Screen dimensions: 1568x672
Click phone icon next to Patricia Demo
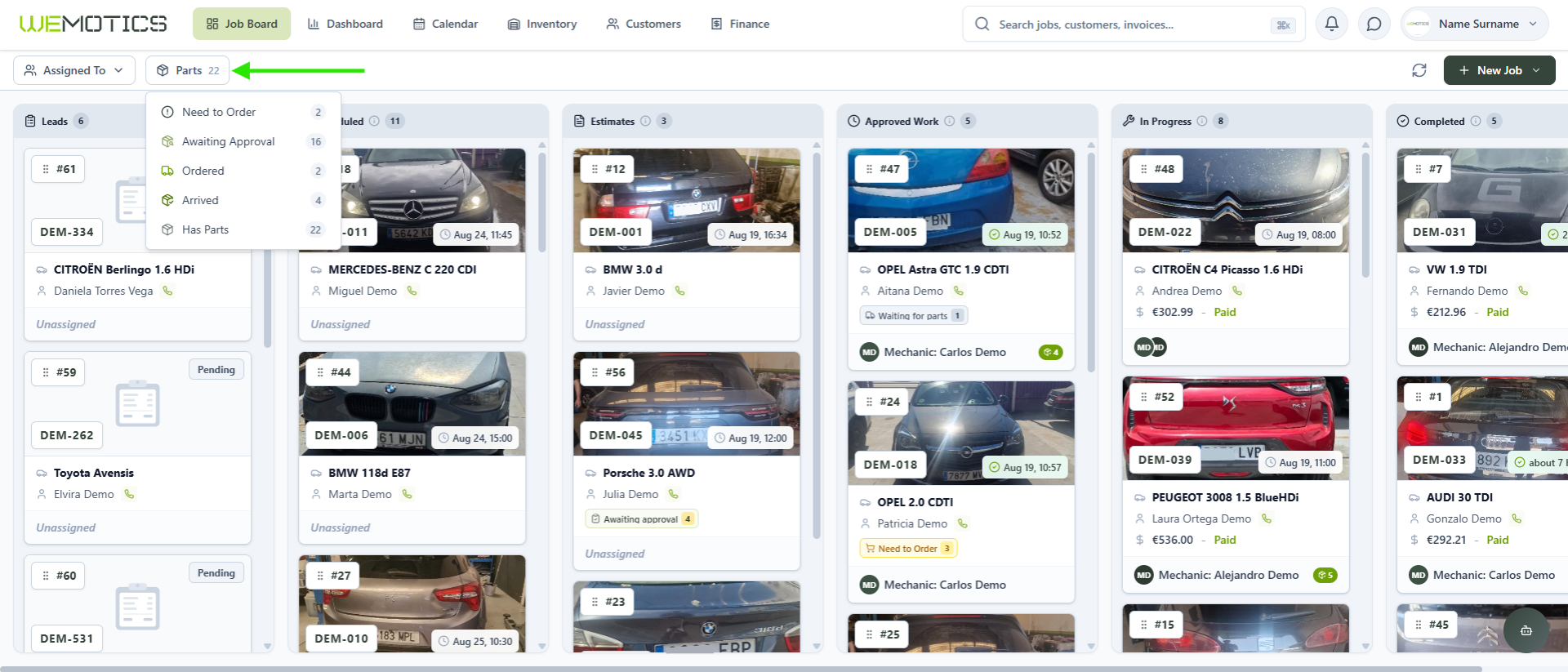963,523
